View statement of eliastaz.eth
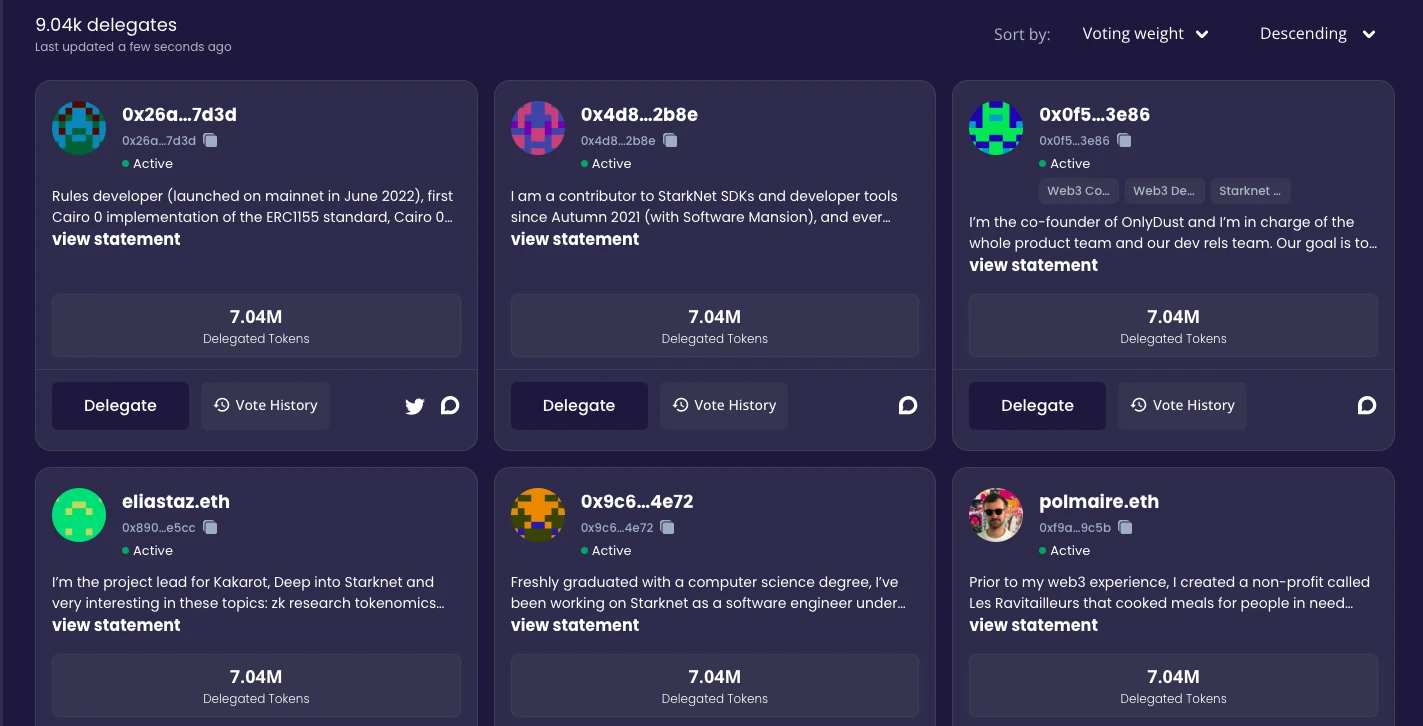The width and height of the screenshot is (1423, 726). 116,625
